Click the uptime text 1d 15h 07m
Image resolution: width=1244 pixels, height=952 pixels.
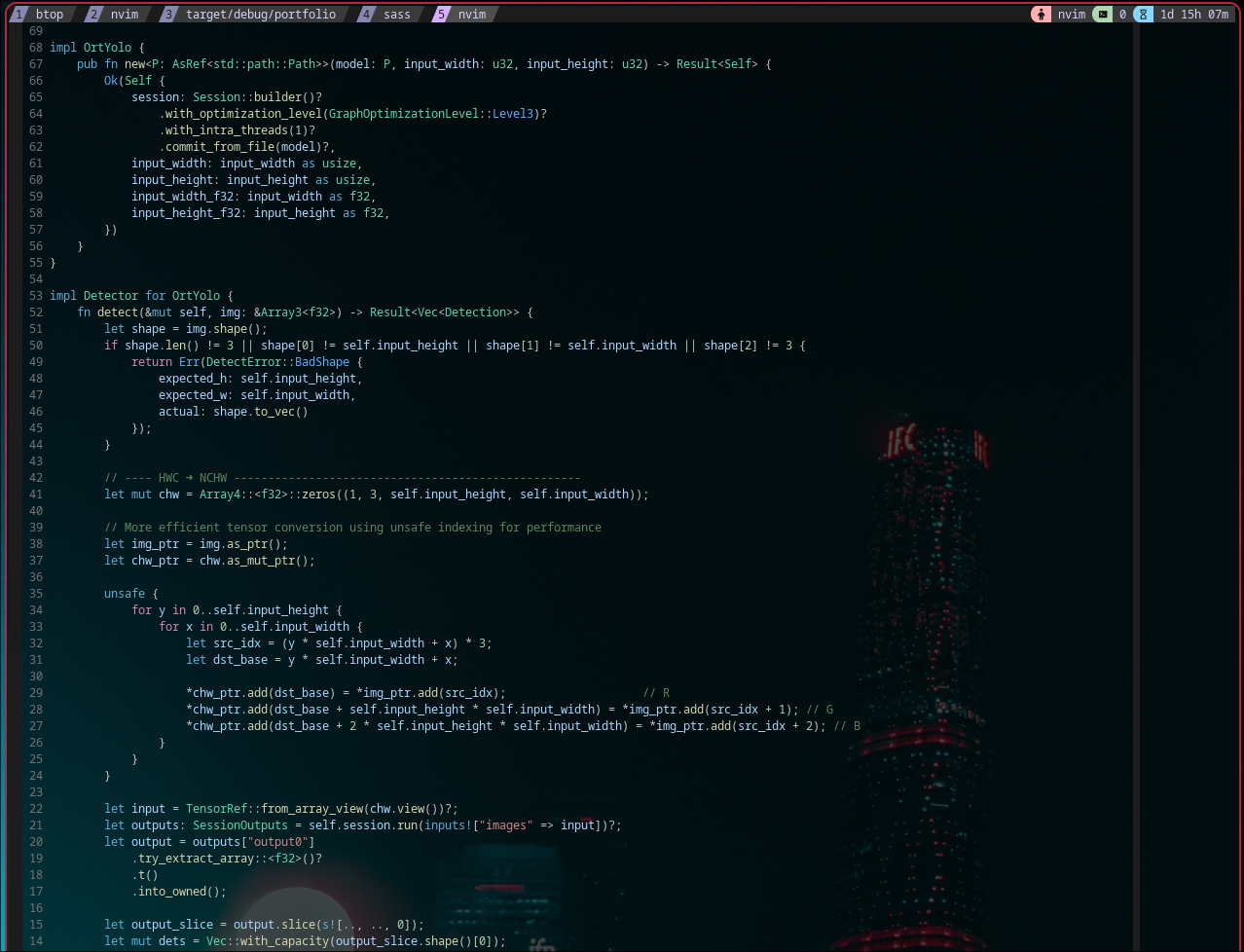click(1193, 15)
